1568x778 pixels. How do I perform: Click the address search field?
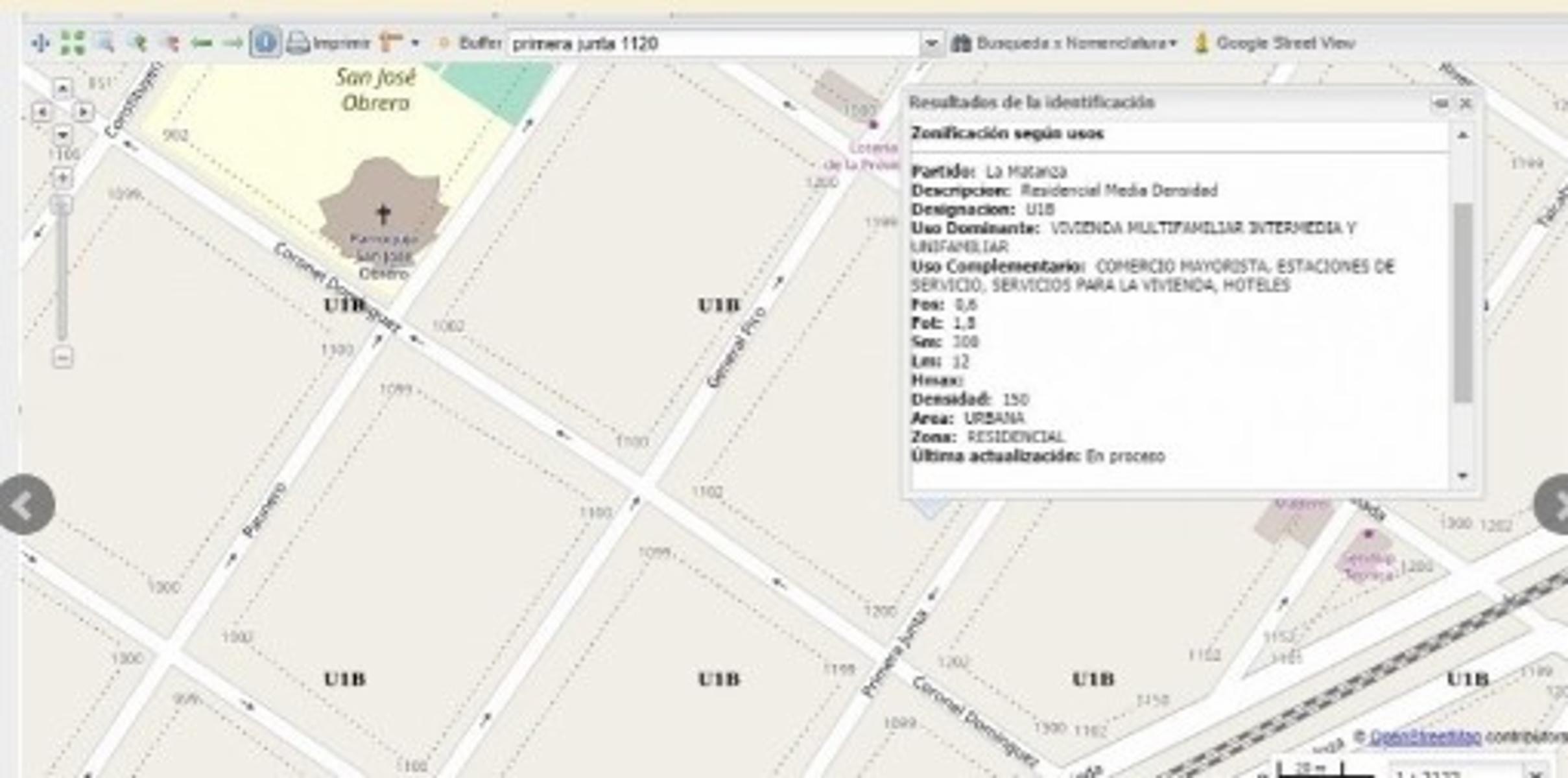[713, 43]
